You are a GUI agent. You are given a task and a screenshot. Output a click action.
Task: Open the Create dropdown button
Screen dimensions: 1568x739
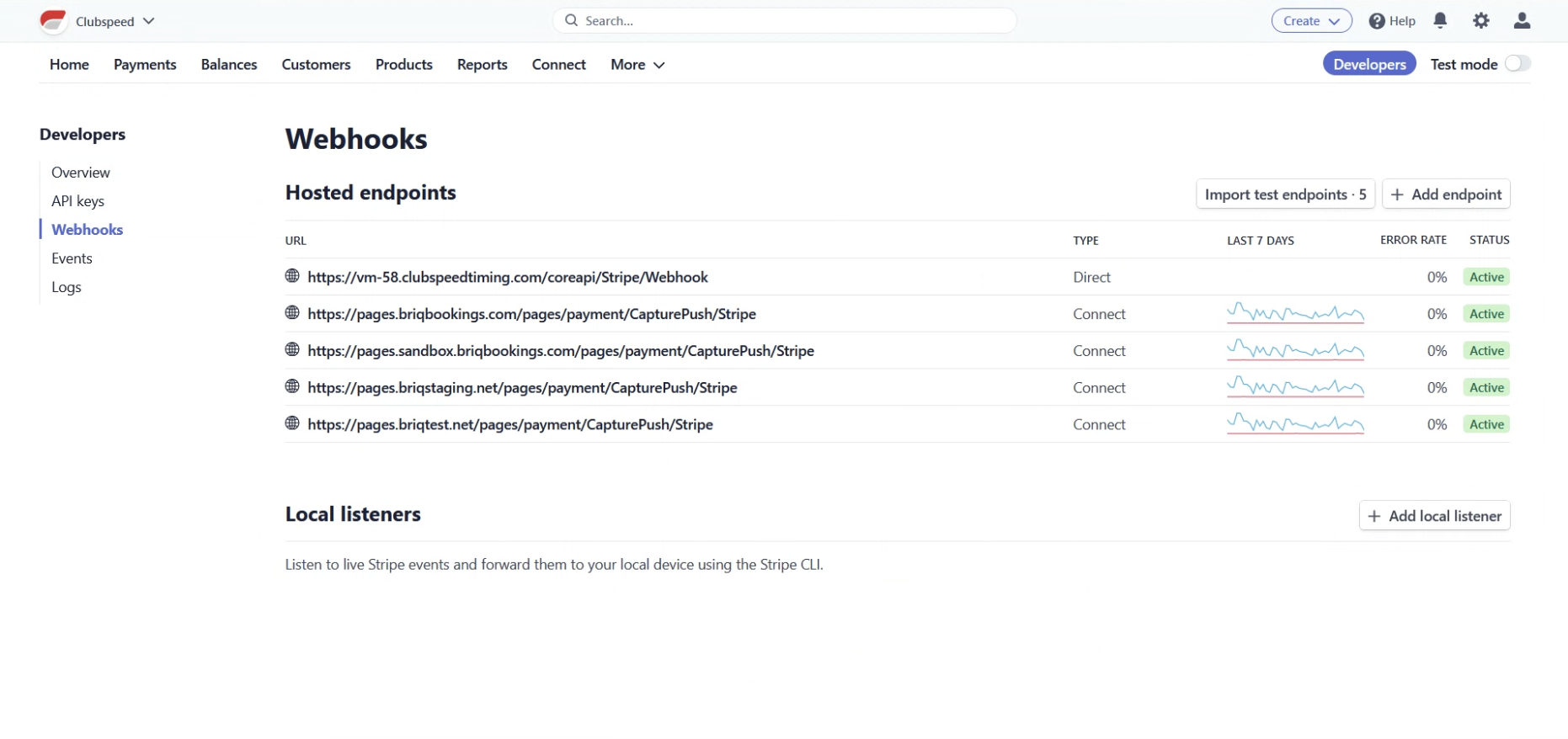(x=1311, y=21)
